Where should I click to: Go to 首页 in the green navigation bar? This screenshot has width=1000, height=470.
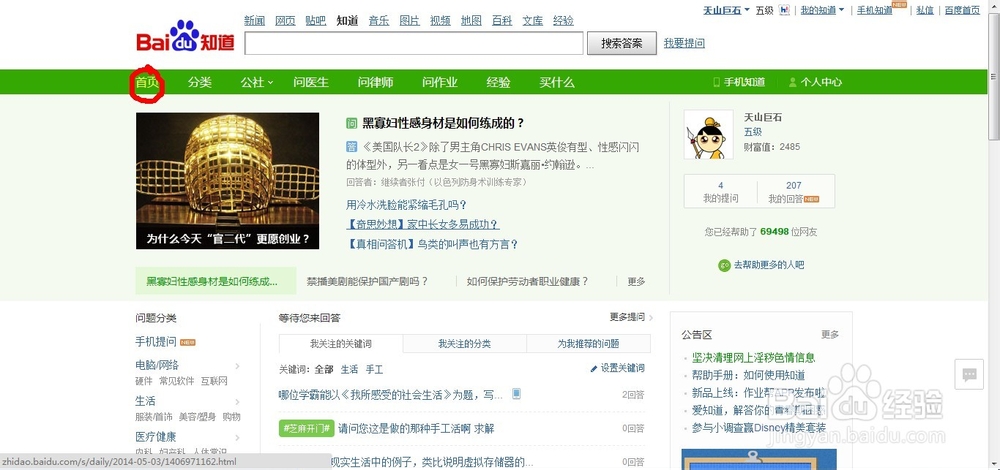click(147, 82)
